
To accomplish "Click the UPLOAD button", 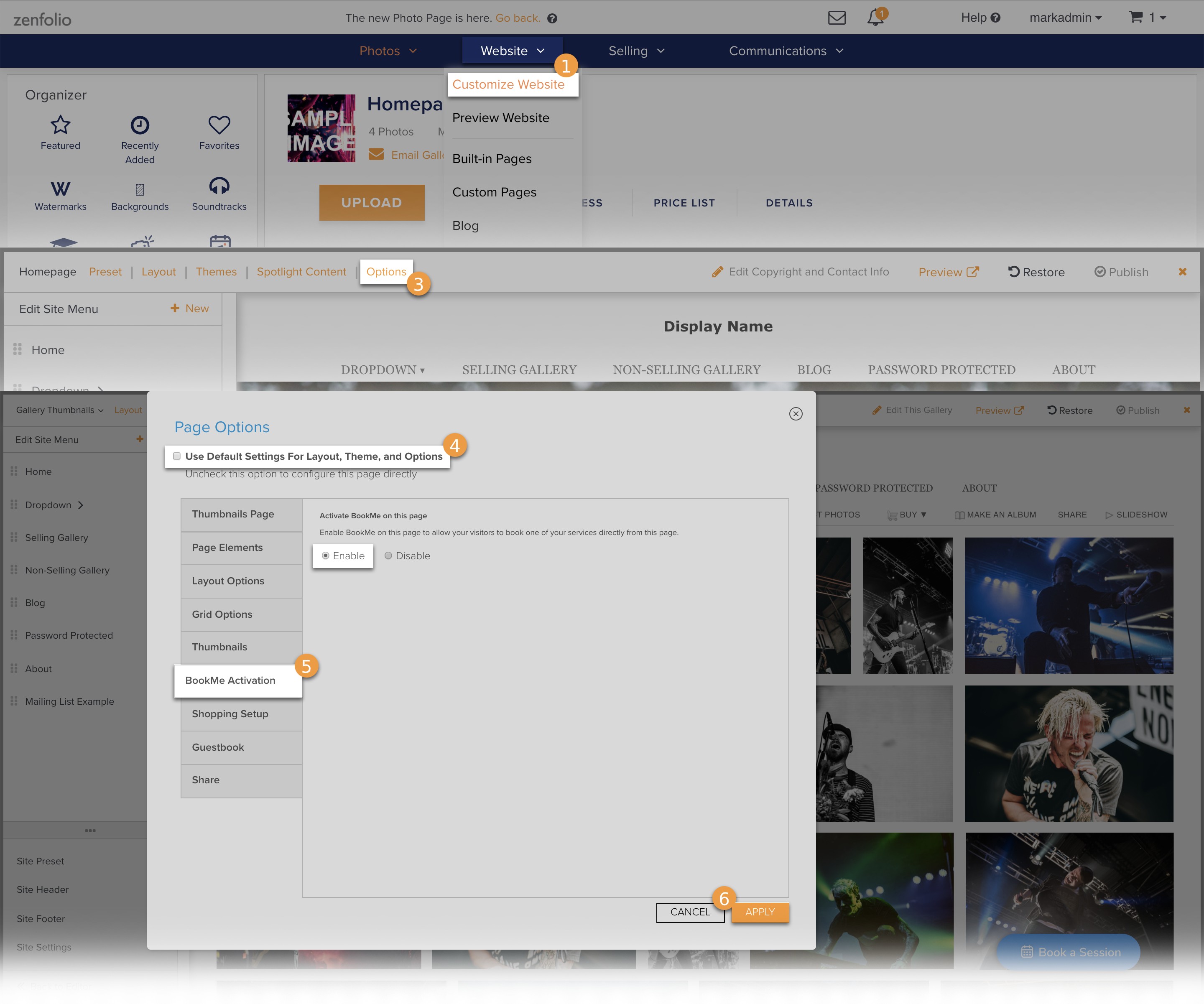I will (372, 202).
